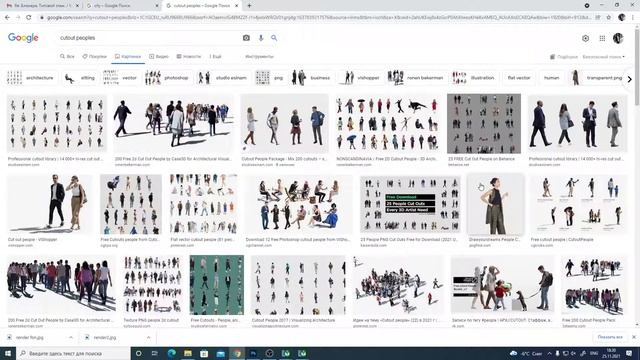Open Cortana circle icon in taskbar
The height and width of the screenshot is (360, 640).
[138, 353]
